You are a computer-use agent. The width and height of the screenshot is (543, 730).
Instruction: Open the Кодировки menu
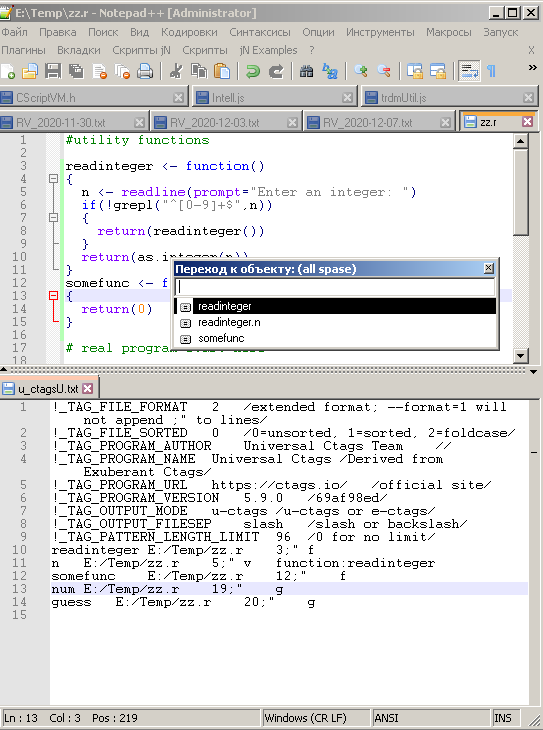(189, 32)
